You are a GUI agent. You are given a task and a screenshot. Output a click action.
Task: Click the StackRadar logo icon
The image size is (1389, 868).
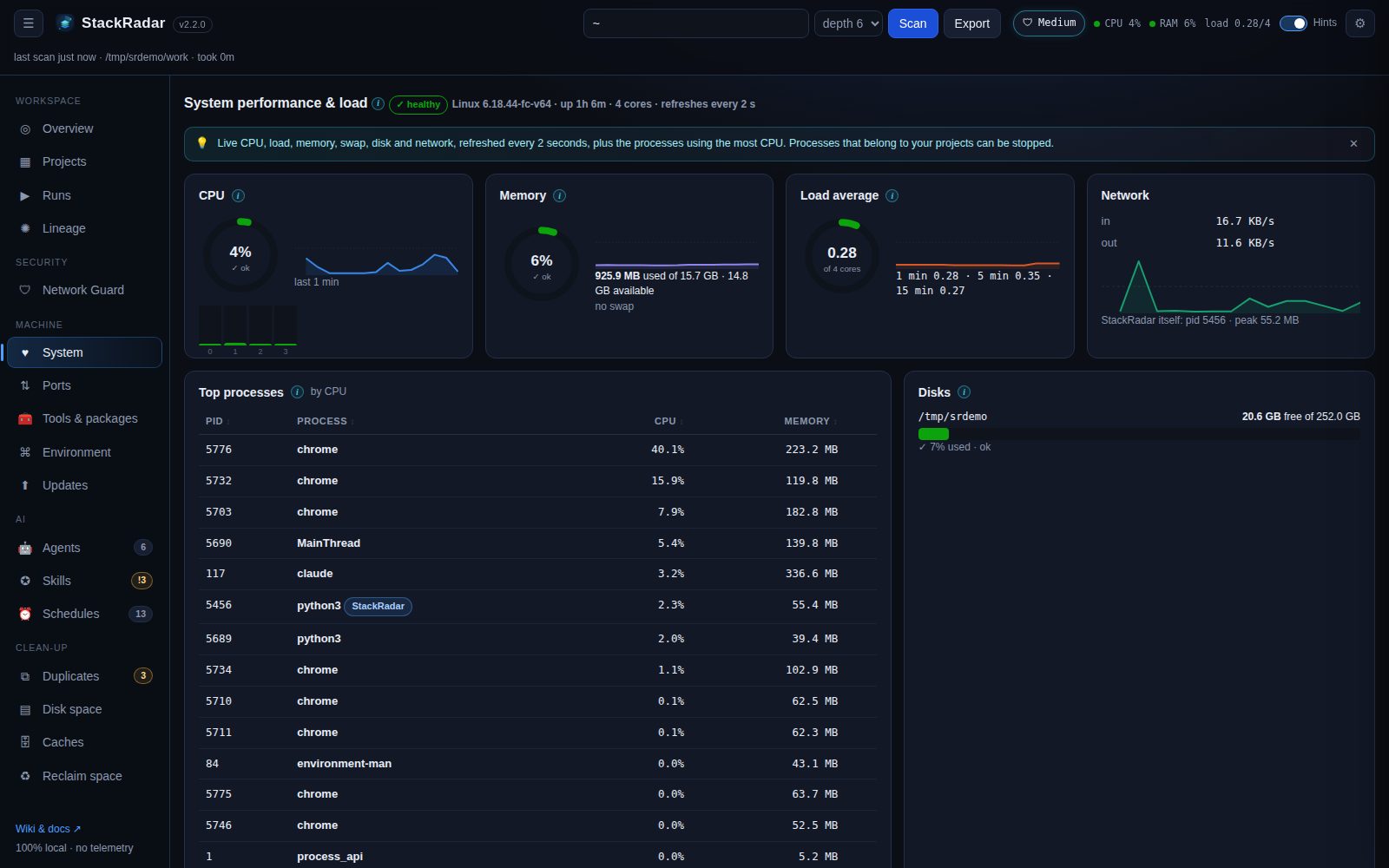[x=64, y=23]
